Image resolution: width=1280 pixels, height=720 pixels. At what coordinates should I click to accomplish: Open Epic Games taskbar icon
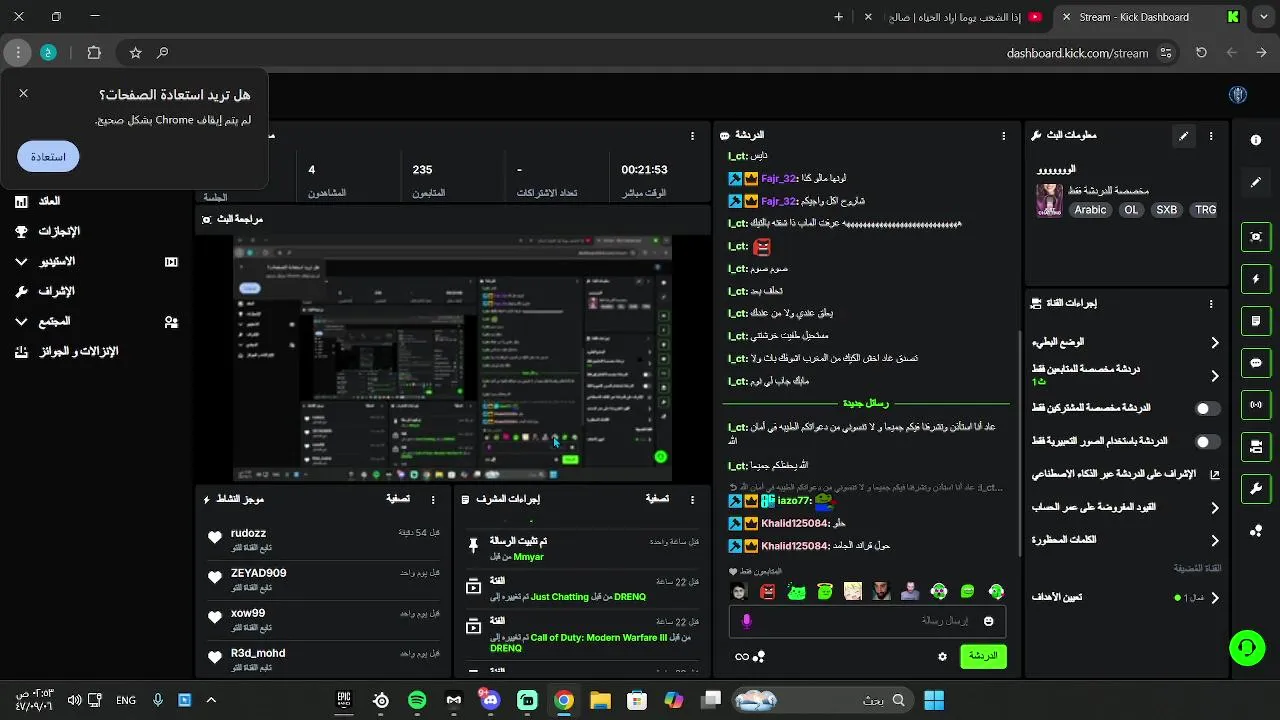pyautogui.click(x=344, y=700)
